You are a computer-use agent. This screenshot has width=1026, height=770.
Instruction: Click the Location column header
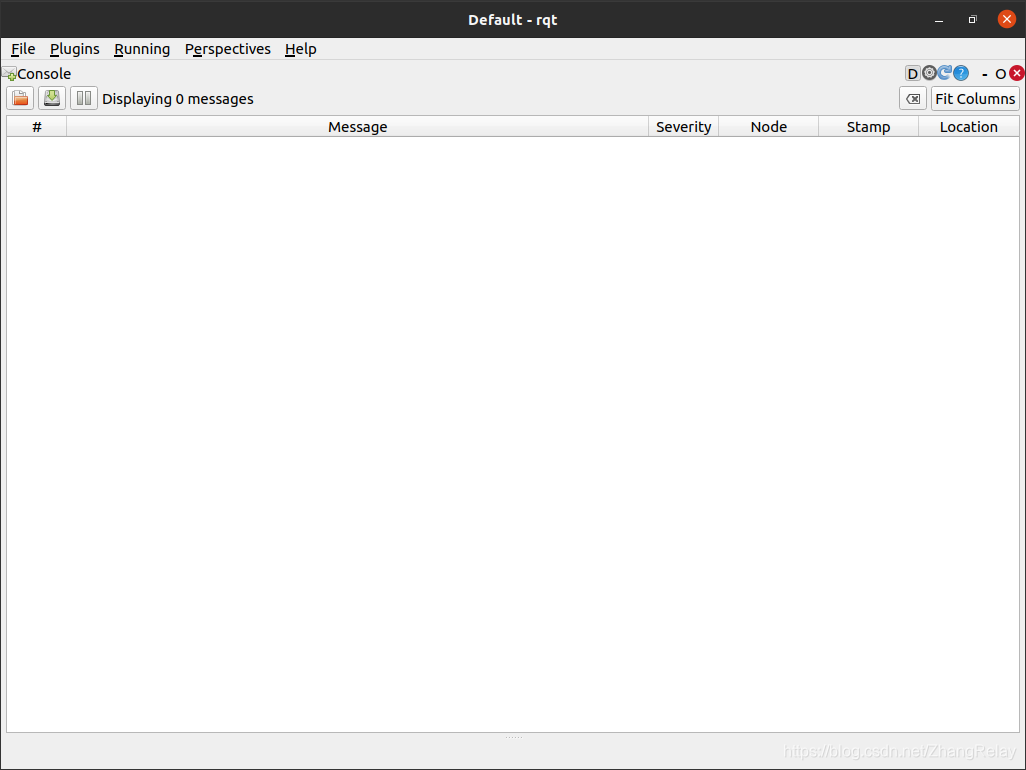(968, 127)
